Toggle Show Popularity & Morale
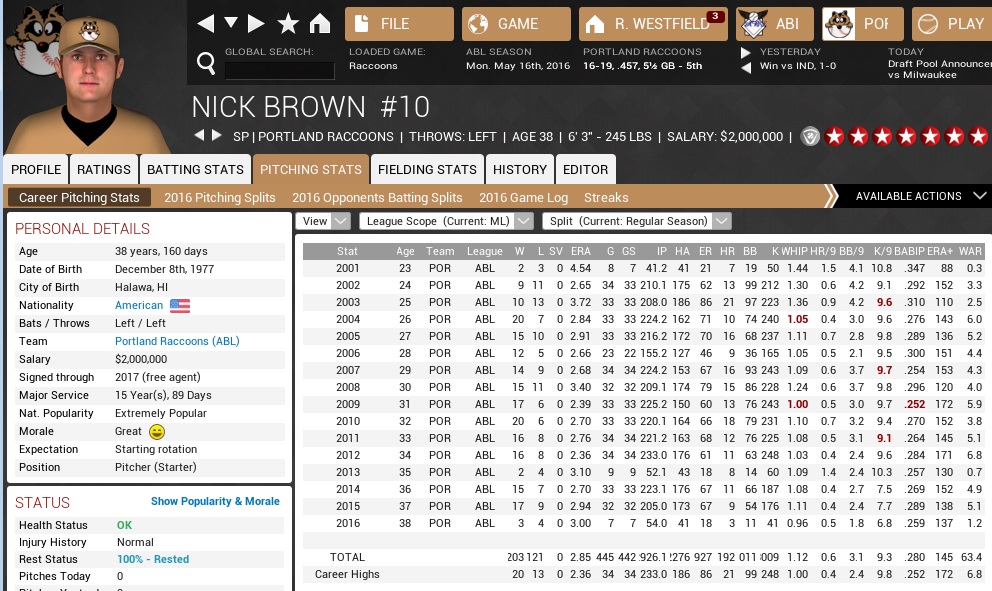 pos(215,501)
